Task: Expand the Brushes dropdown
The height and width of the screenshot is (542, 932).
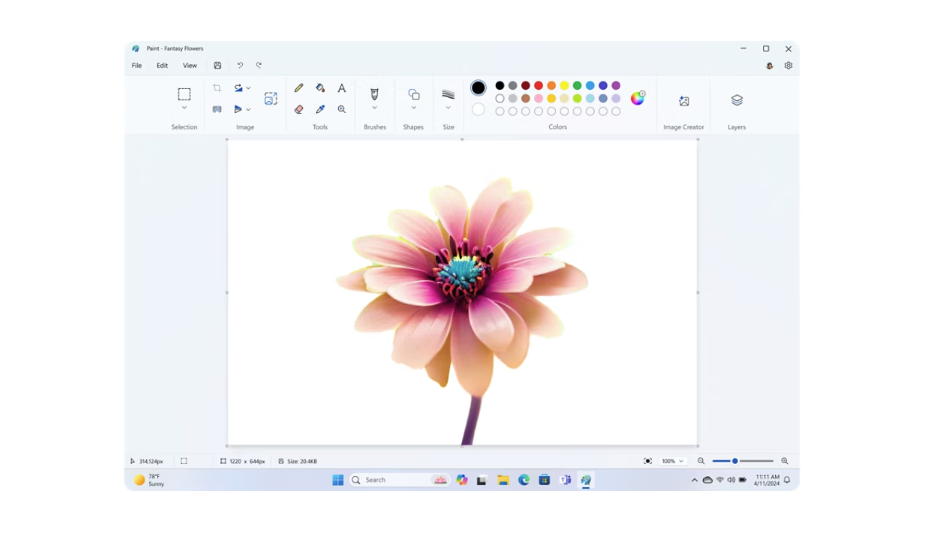Action: click(x=375, y=108)
